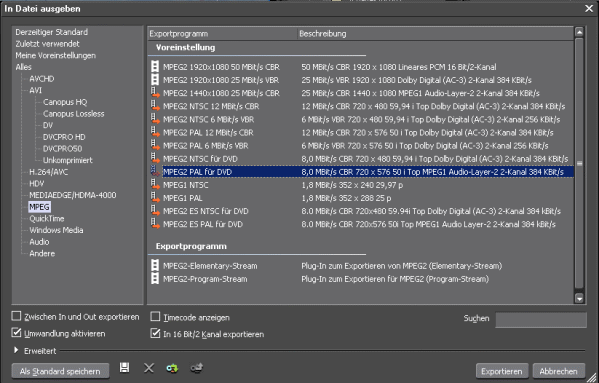This screenshot has width=599, height=383.
Task: Click icon of selected MPEG2 PAL für DVD
Action: (155, 172)
